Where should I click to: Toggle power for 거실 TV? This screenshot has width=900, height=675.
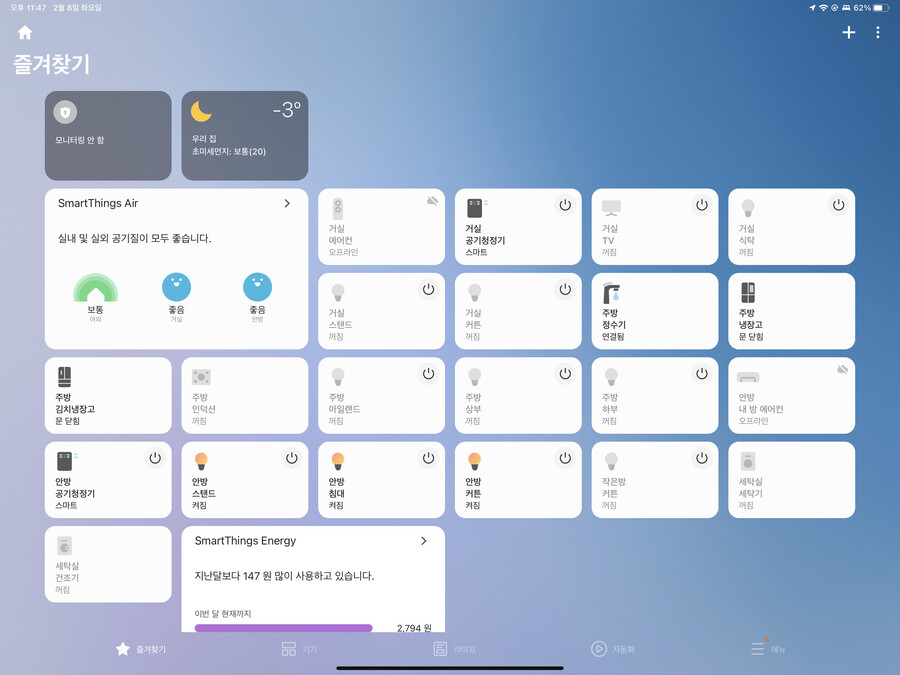coord(701,205)
